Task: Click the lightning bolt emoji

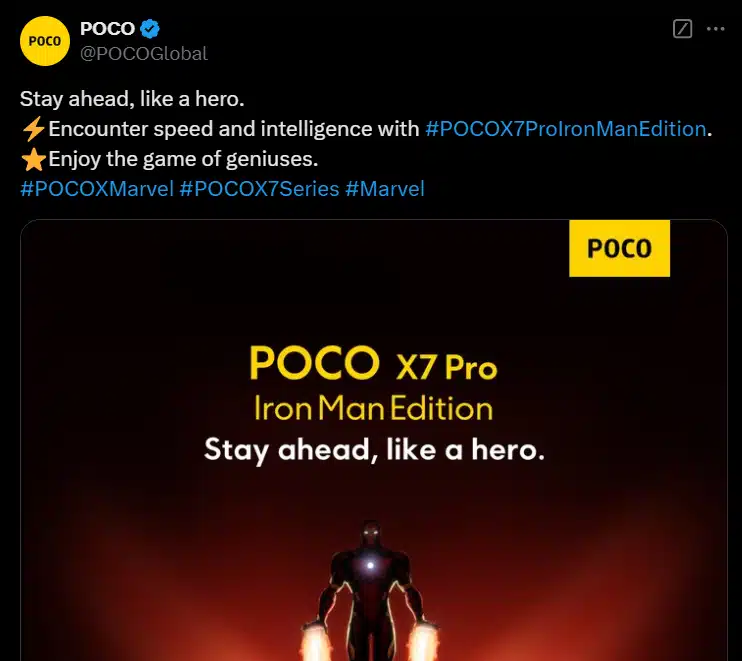Action: coord(34,129)
